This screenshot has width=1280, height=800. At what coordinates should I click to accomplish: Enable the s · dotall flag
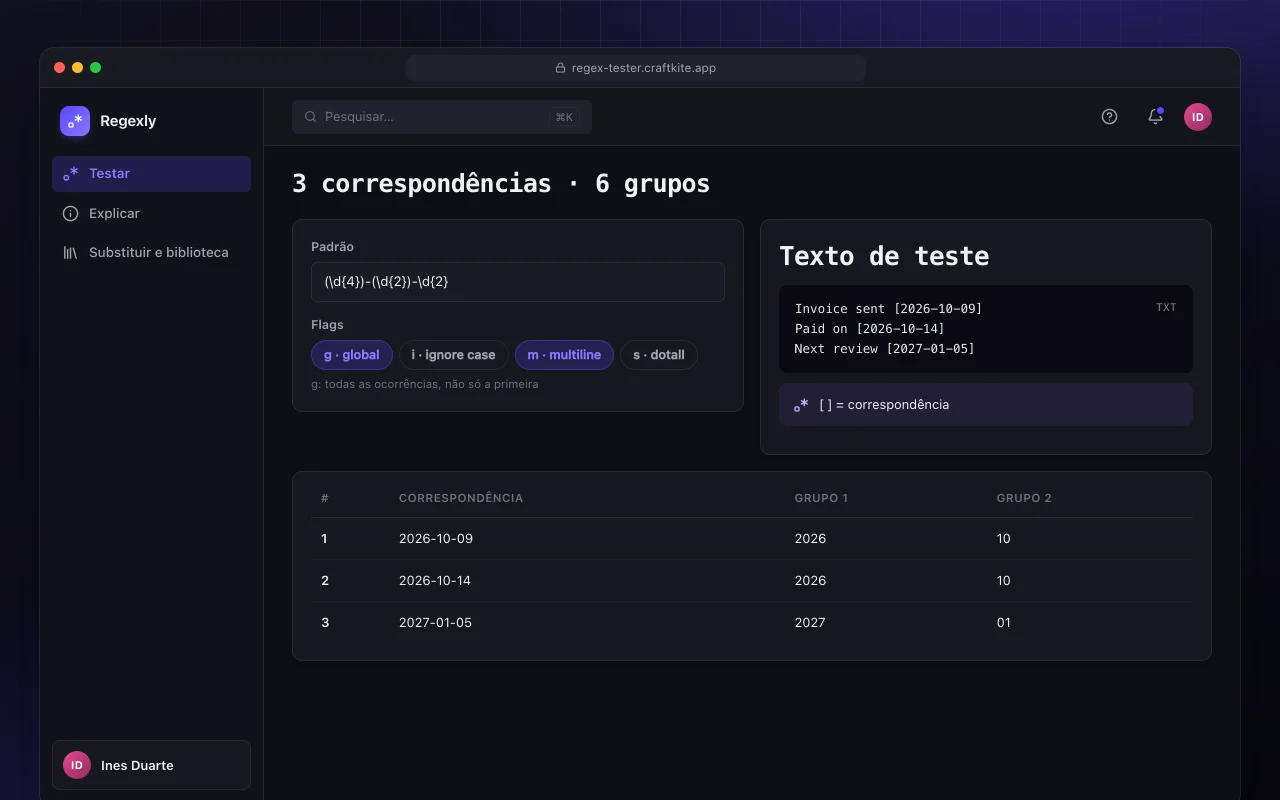coord(659,355)
